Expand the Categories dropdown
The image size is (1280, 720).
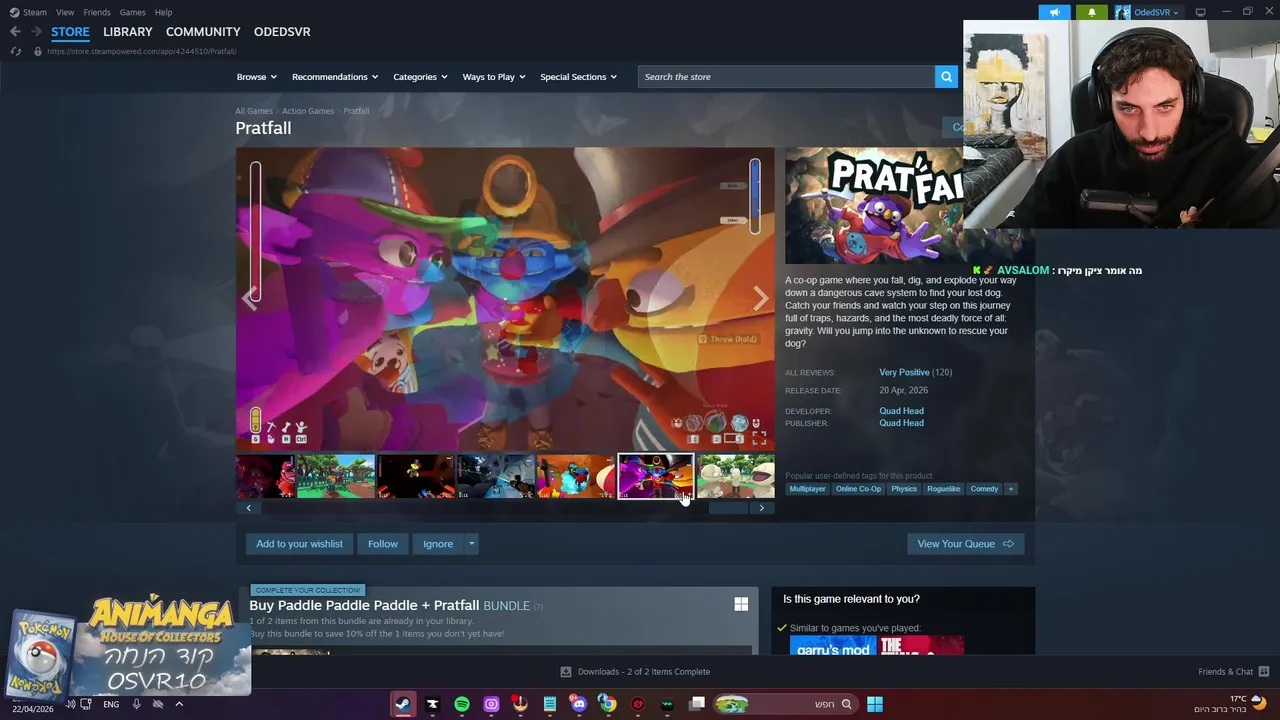[420, 77]
